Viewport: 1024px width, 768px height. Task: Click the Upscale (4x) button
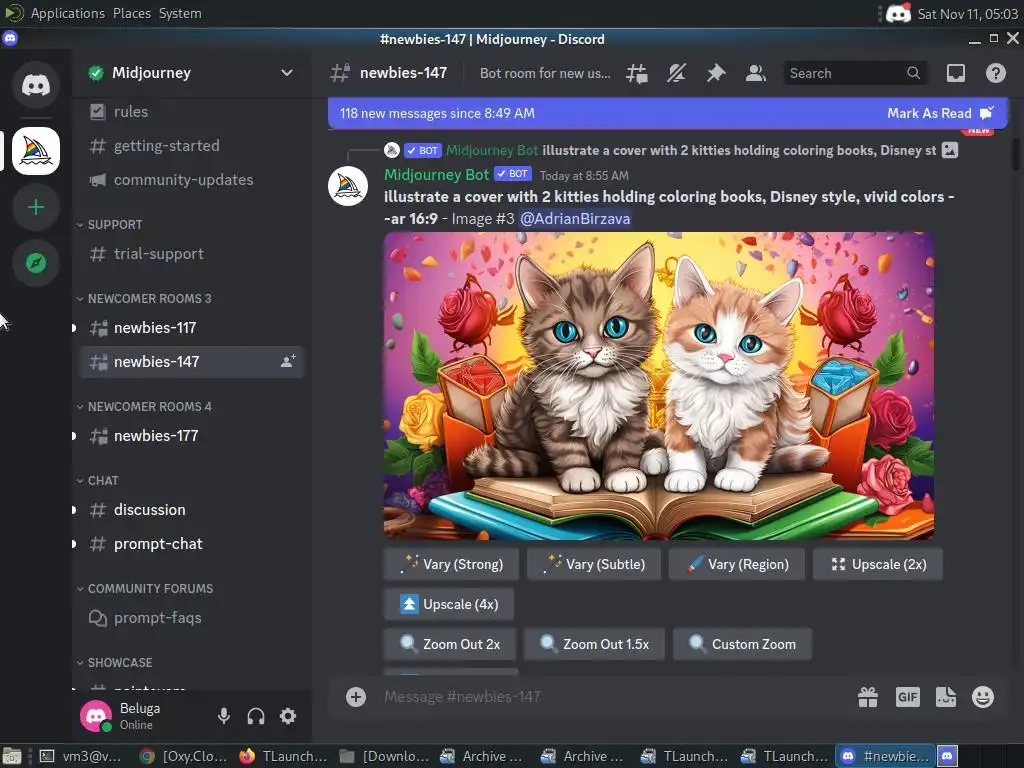tap(449, 604)
